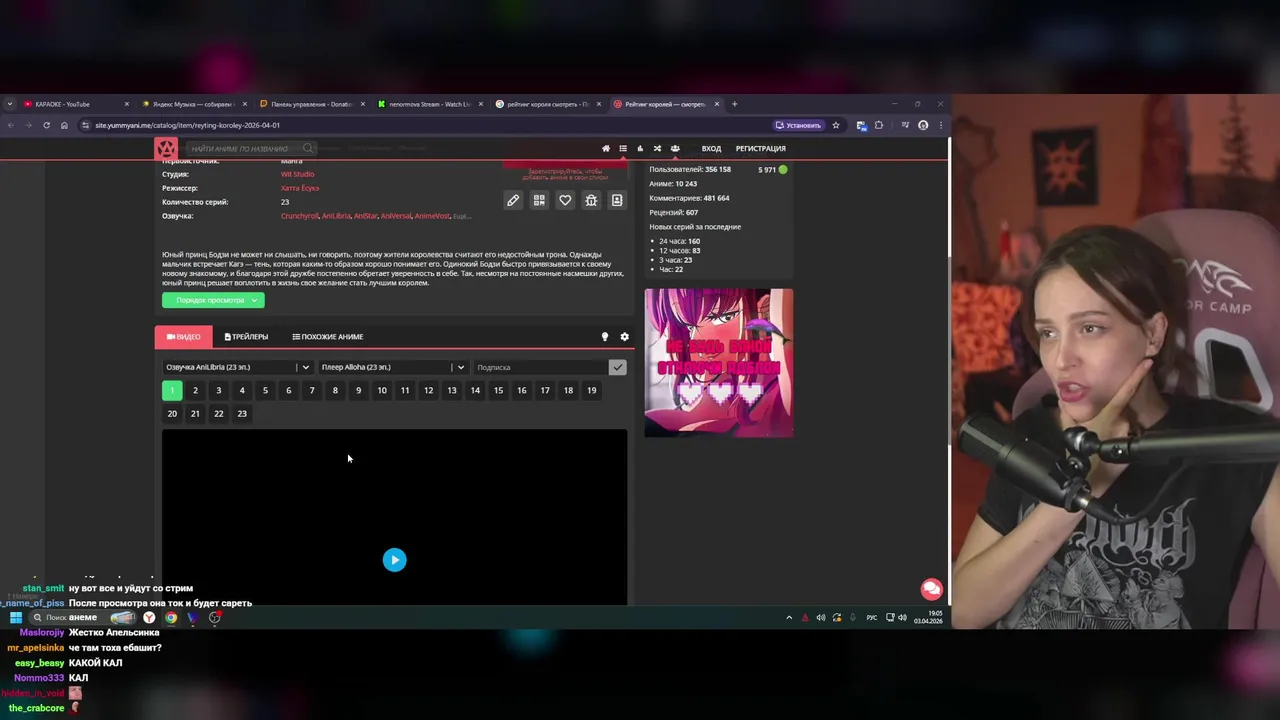
Task: Go back using browser back arrow
Action: click(x=11, y=125)
